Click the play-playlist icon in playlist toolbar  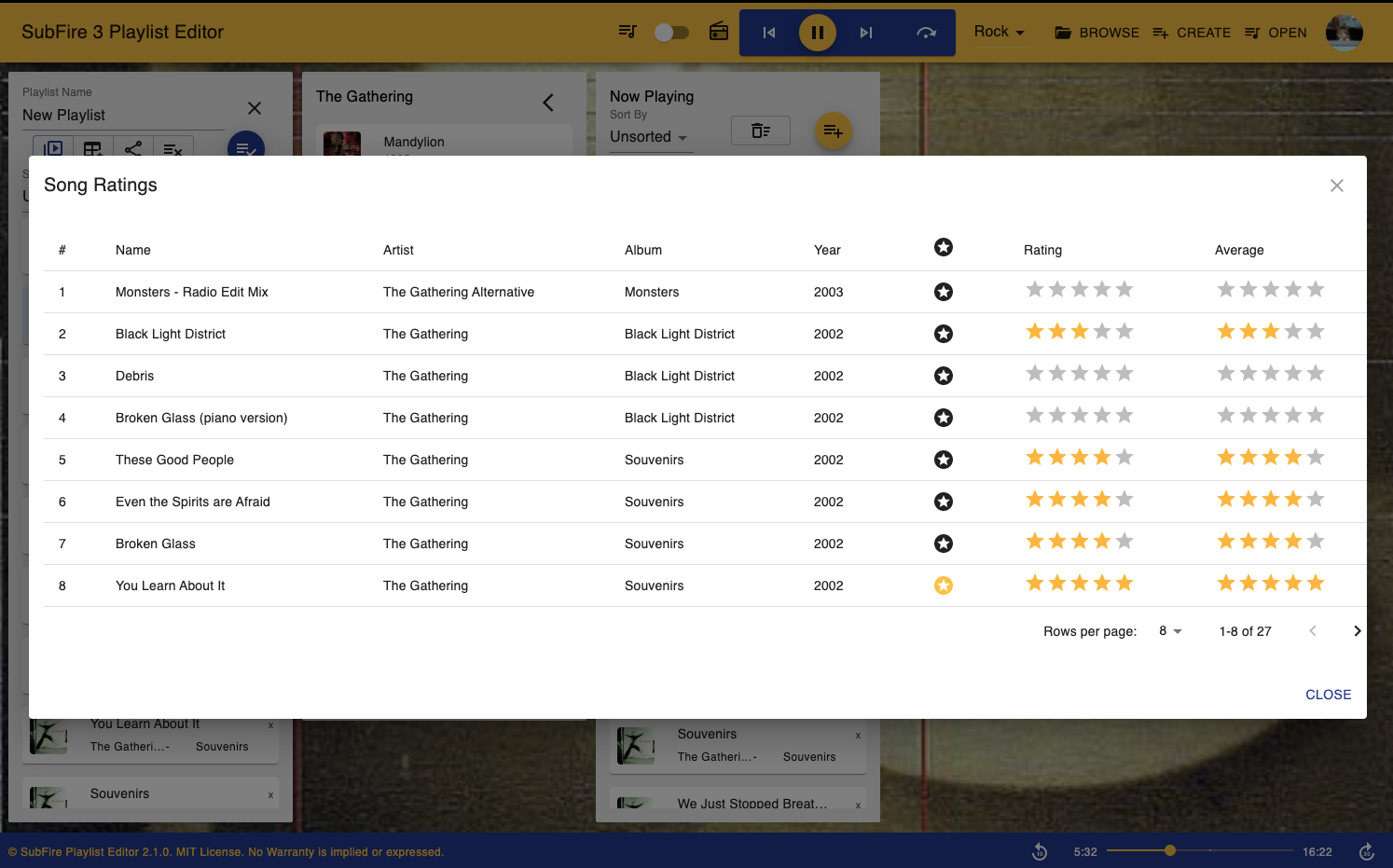point(53,147)
